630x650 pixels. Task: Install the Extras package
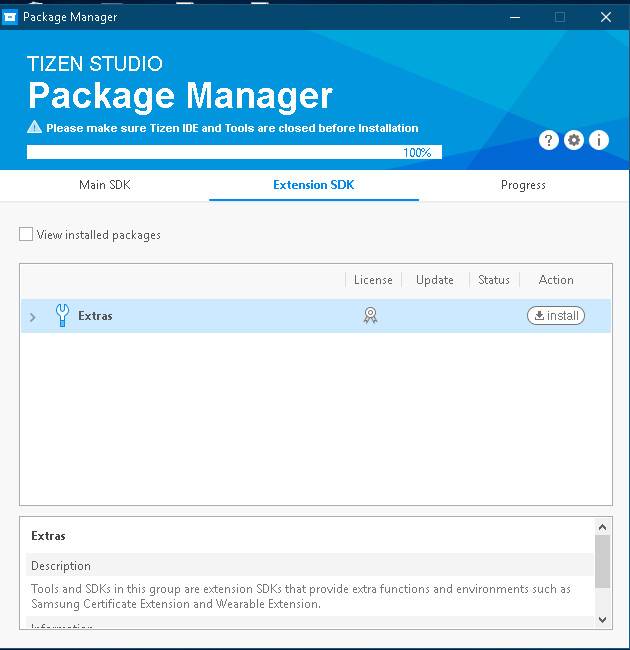[556, 315]
